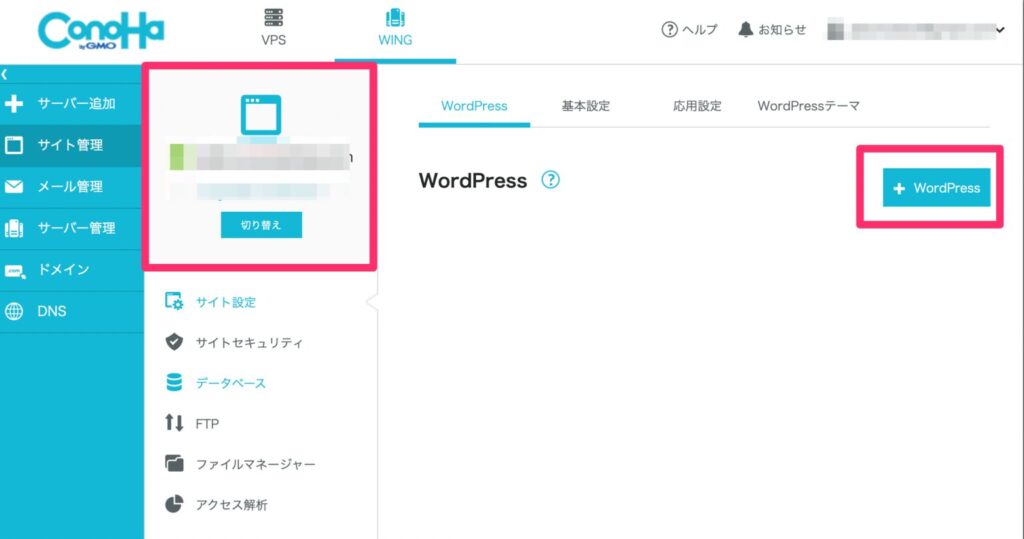This screenshot has width=1024, height=539.
Task: Click the database icon for データベース
Action: click(x=174, y=382)
